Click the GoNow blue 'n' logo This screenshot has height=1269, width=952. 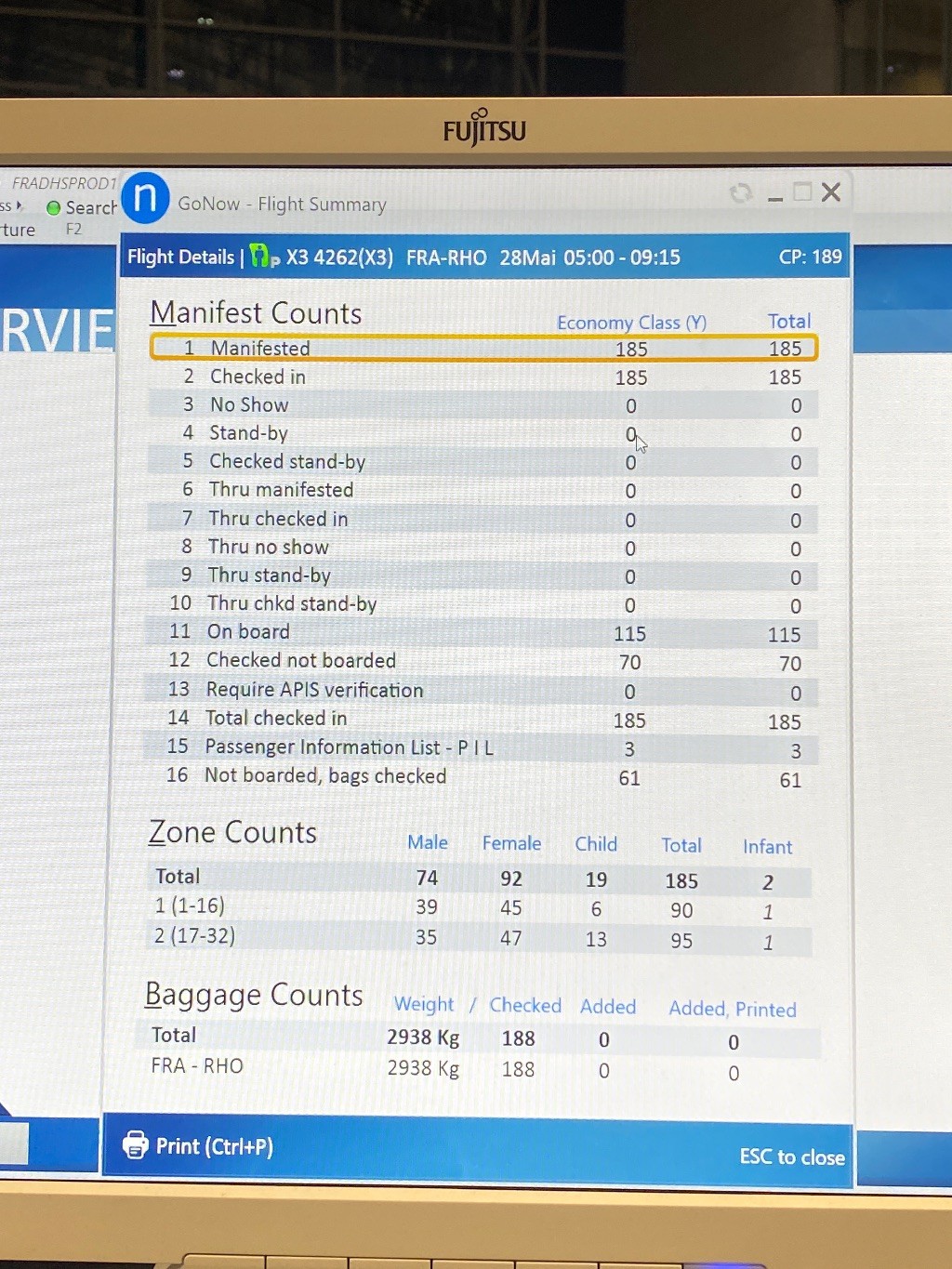[145, 198]
